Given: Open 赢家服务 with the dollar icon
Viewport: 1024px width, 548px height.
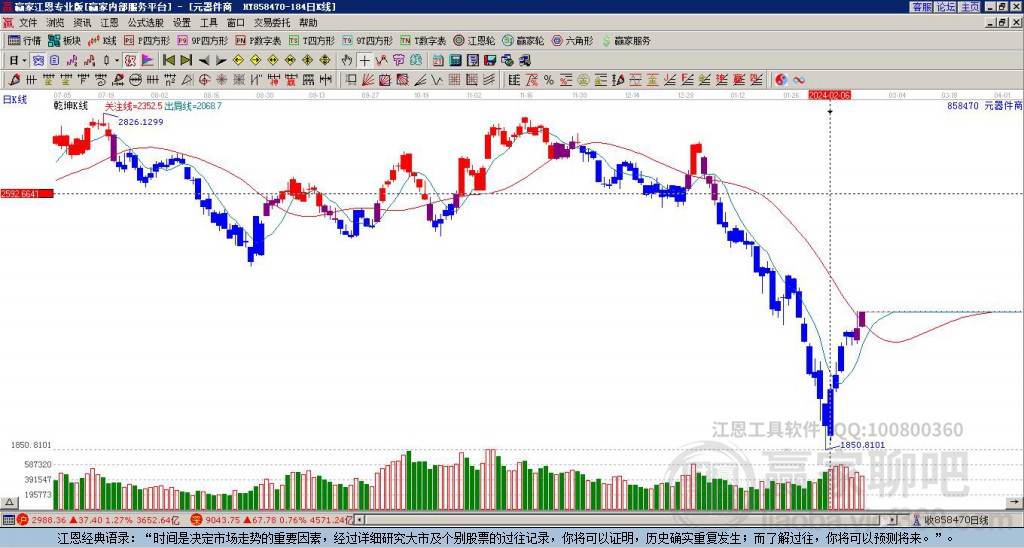Looking at the screenshot, I should [626, 40].
